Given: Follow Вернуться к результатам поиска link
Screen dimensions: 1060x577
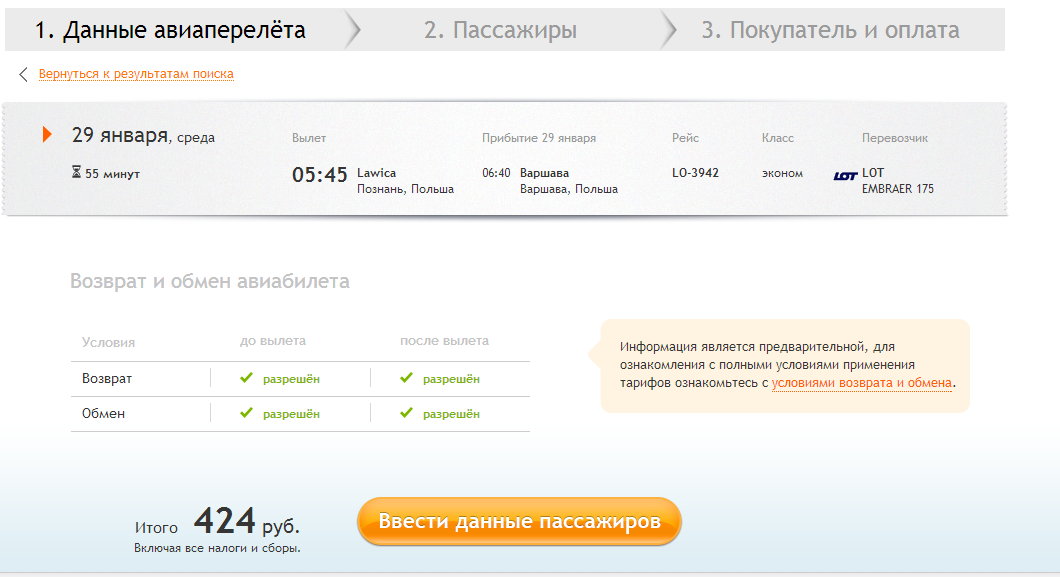Looking at the screenshot, I should pyautogui.click(x=136, y=74).
